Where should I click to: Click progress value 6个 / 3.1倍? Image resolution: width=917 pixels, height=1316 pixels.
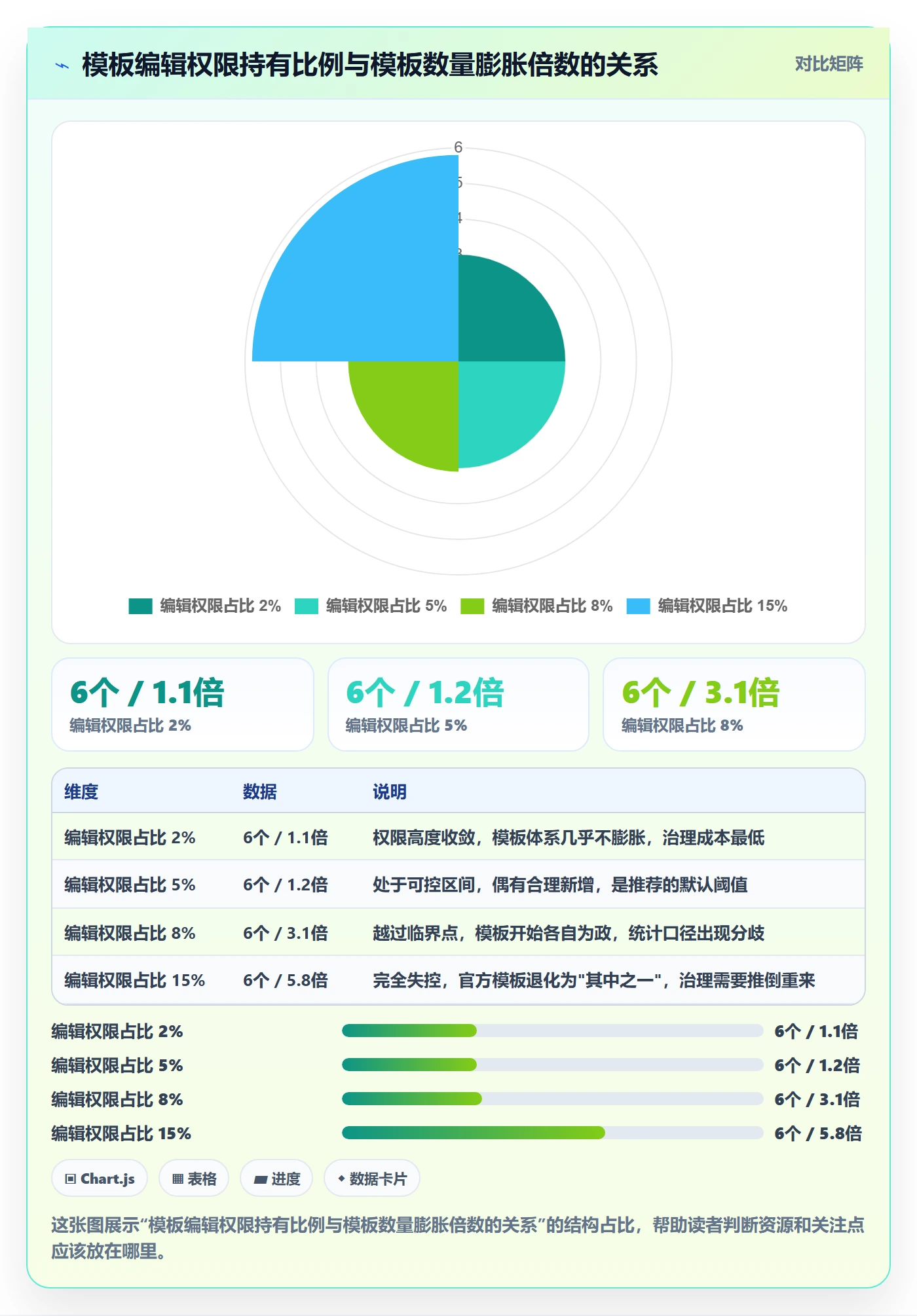[817, 1099]
